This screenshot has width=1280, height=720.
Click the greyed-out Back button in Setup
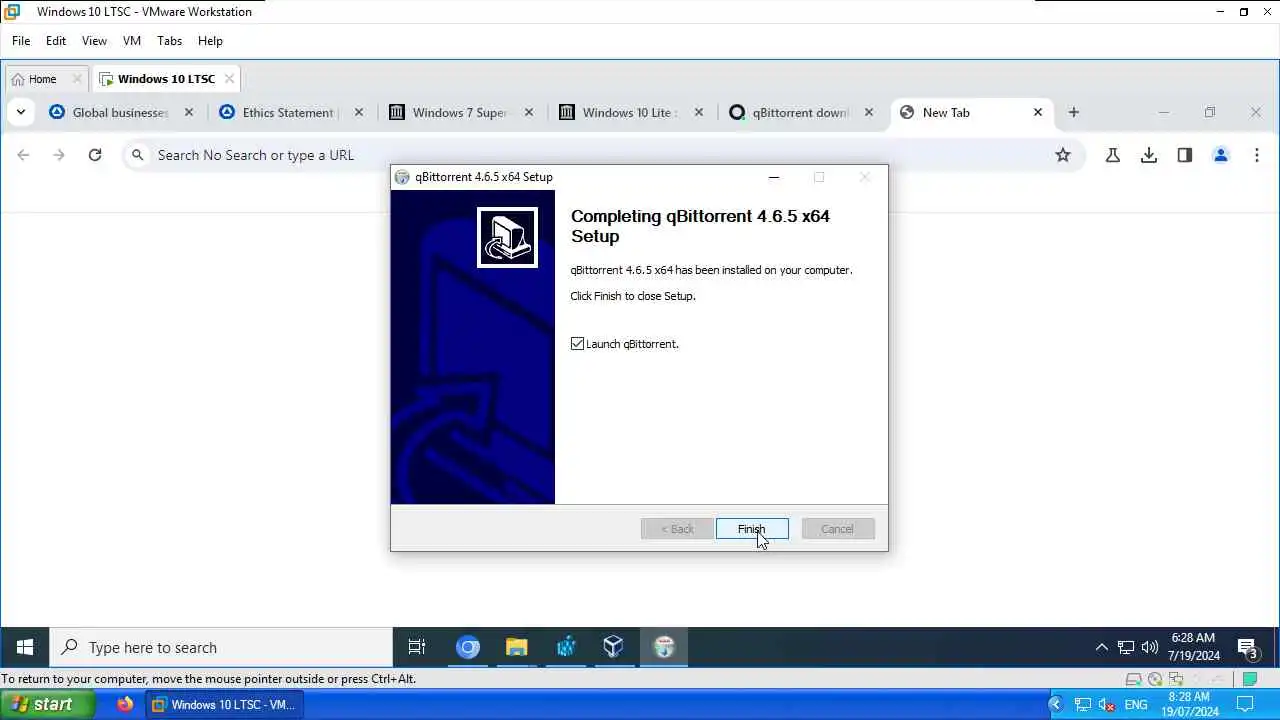[677, 529]
